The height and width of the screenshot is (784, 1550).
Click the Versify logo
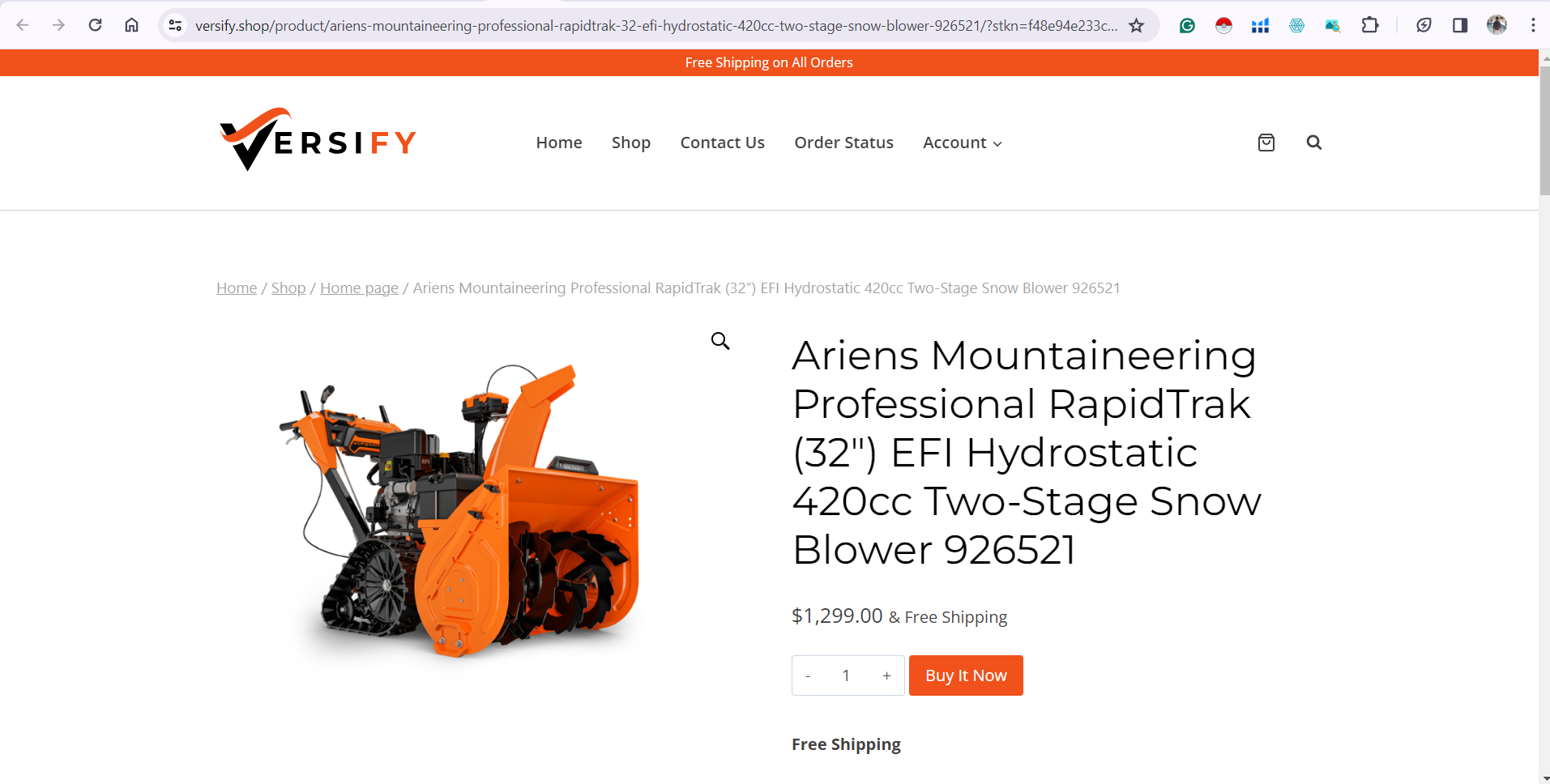[318, 139]
